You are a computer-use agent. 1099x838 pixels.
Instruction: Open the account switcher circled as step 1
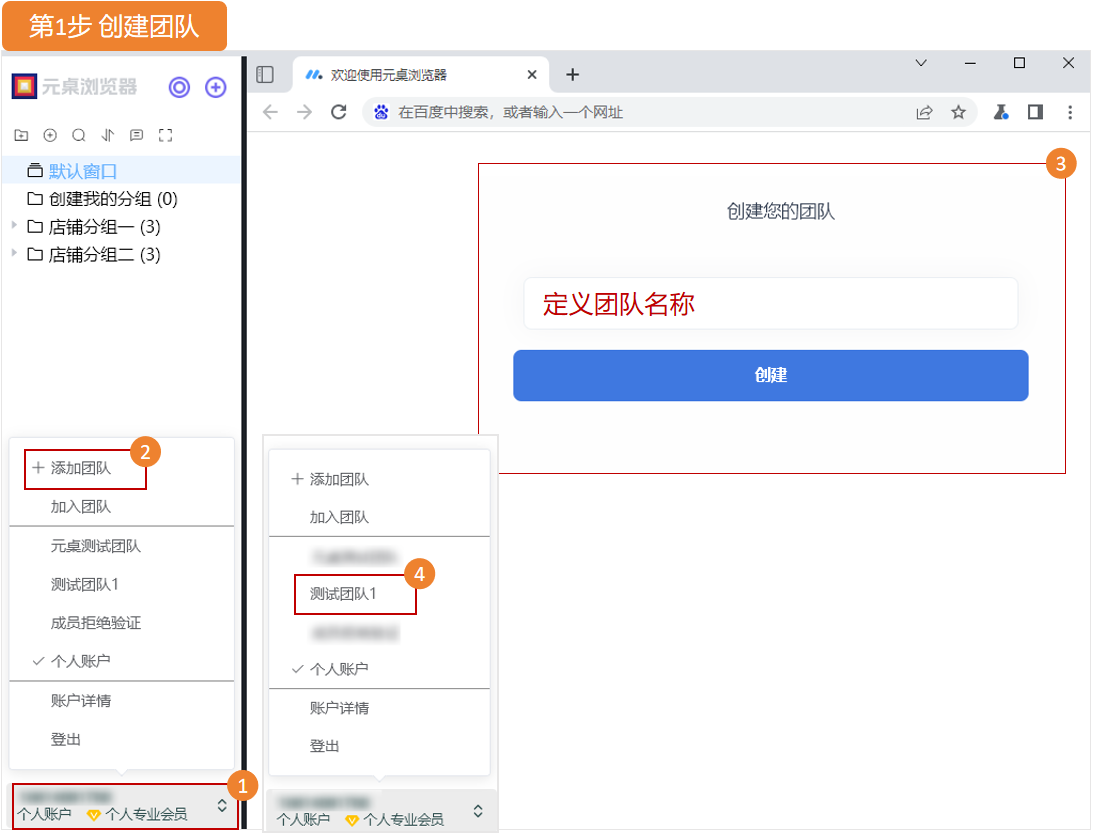pyautogui.click(x=125, y=806)
